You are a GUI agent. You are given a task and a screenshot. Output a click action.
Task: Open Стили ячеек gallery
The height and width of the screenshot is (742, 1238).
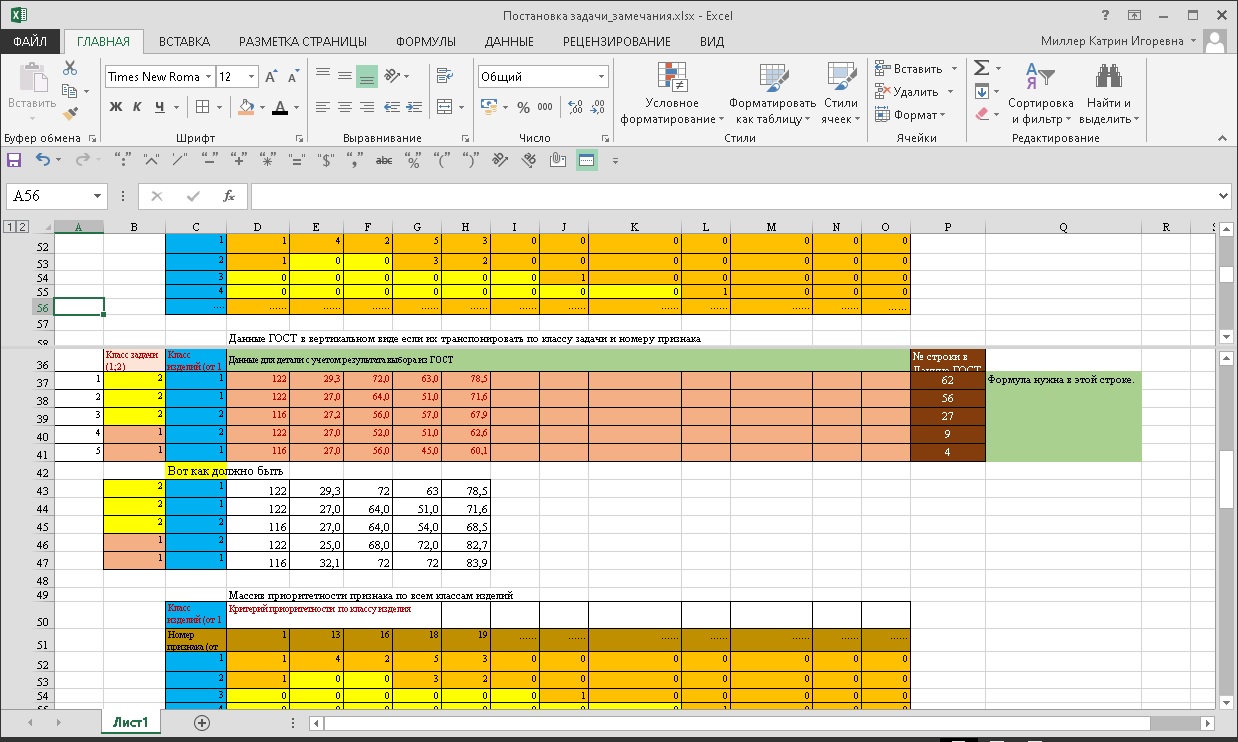pos(840,94)
